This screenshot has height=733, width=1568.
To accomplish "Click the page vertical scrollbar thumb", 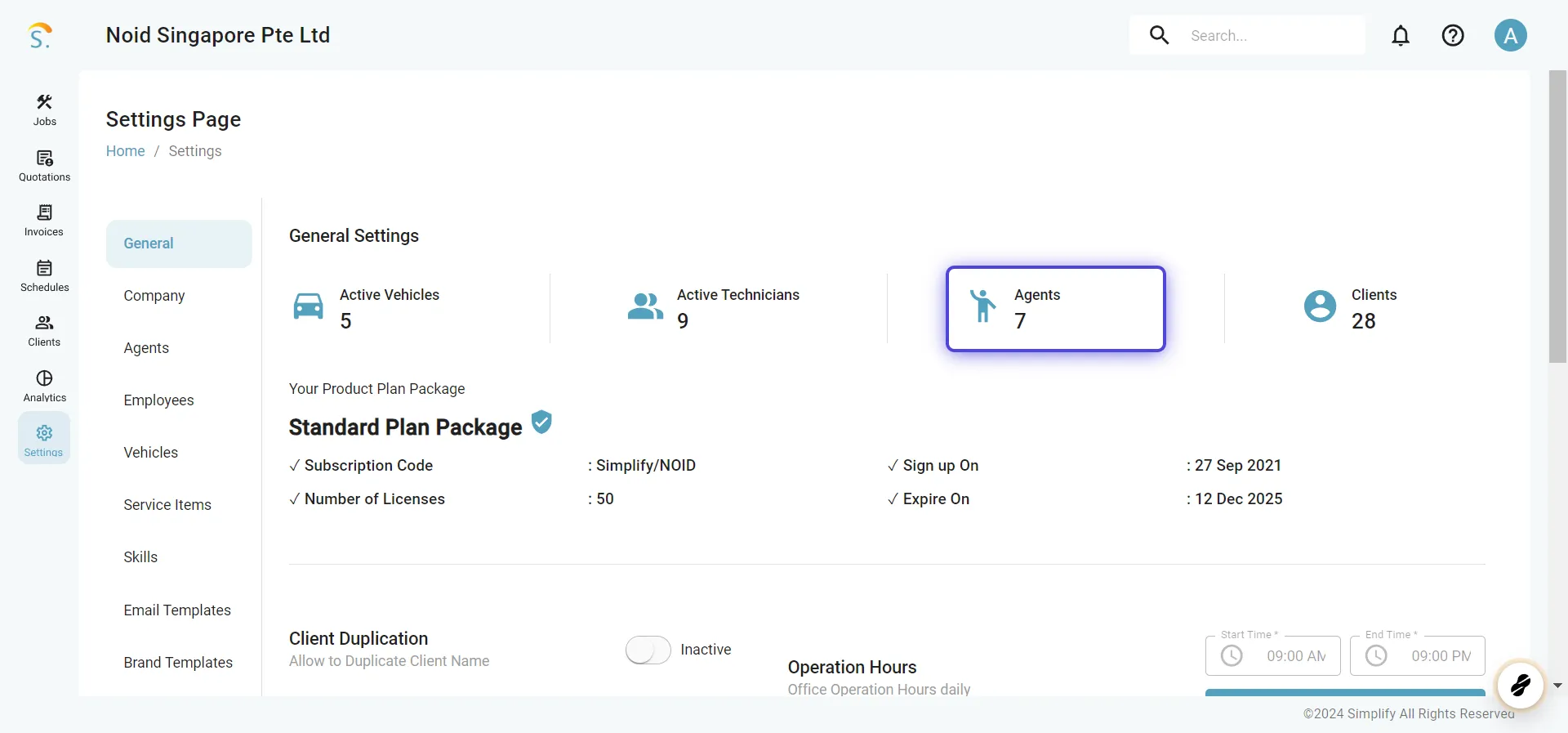I will tap(1557, 217).
